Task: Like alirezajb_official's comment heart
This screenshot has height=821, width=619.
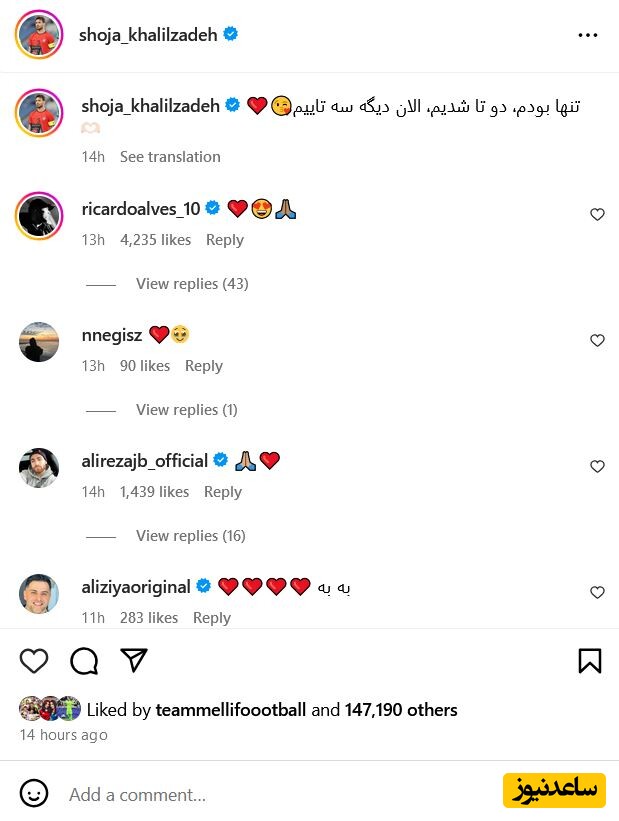Action: click(597, 467)
